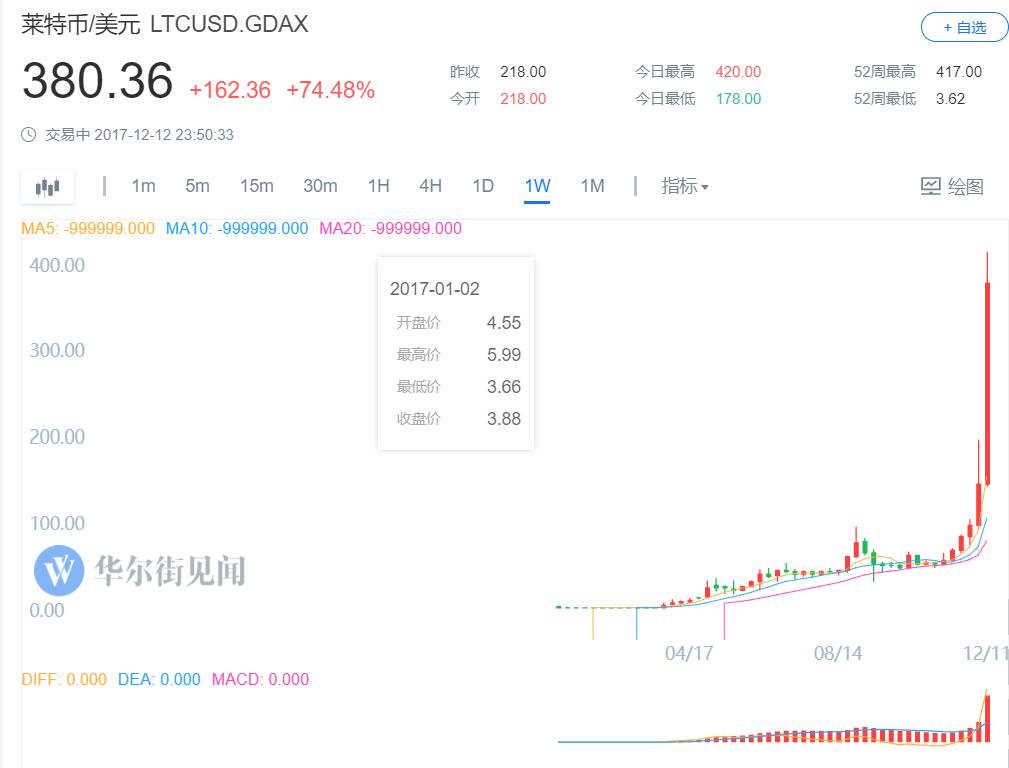Click the MA10 indicator label
Image resolution: width=1009 pixels, height=768 pixels.
click(237, 229)
